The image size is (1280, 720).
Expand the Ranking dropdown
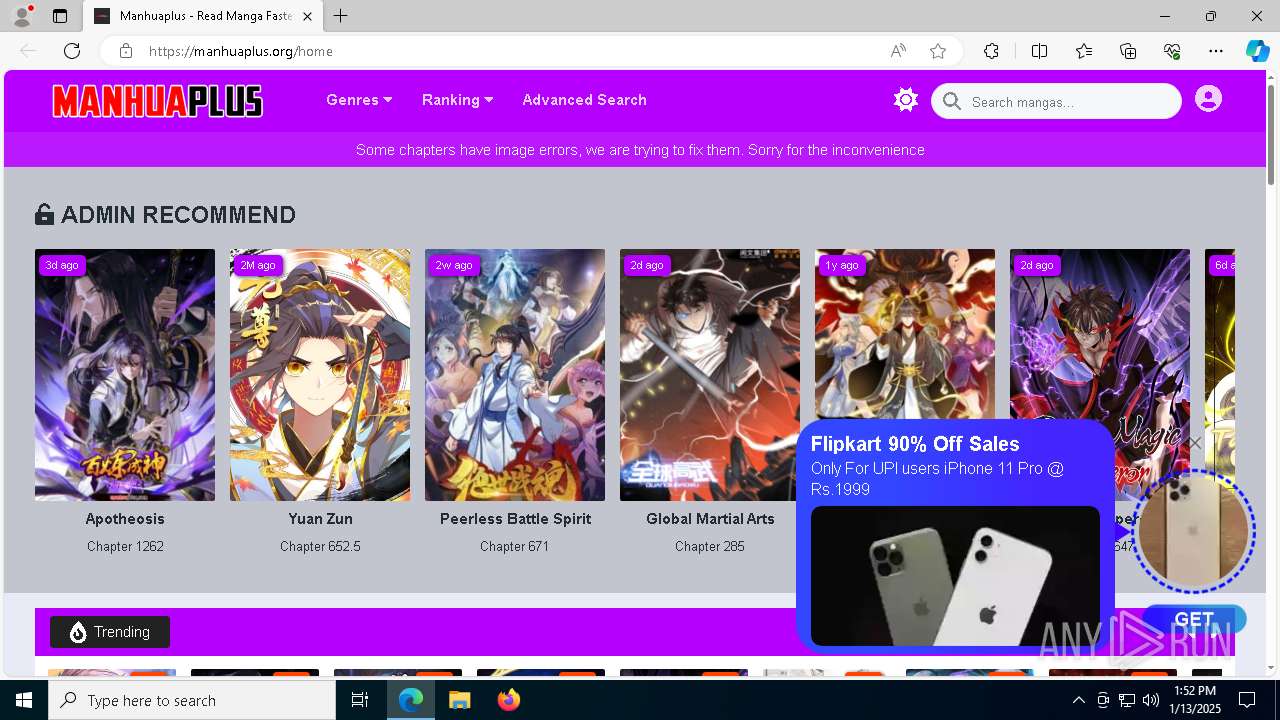457,100
